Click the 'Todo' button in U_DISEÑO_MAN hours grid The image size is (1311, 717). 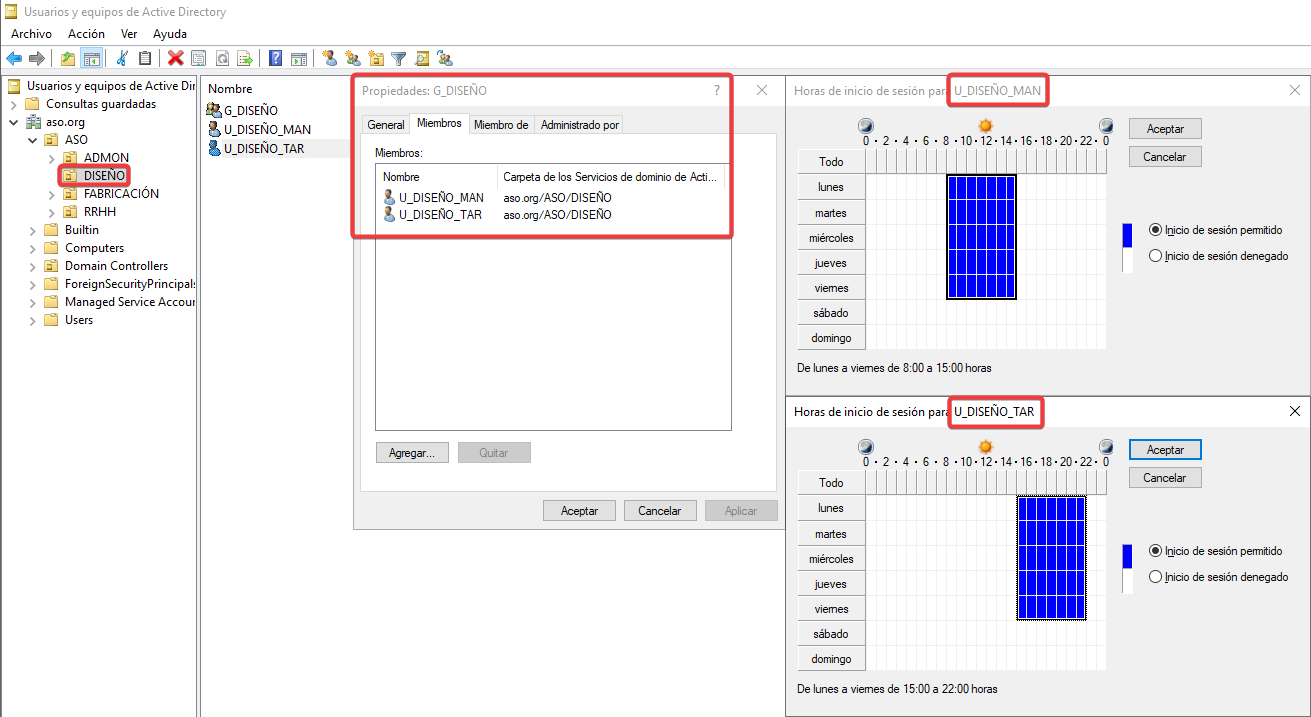831,162
